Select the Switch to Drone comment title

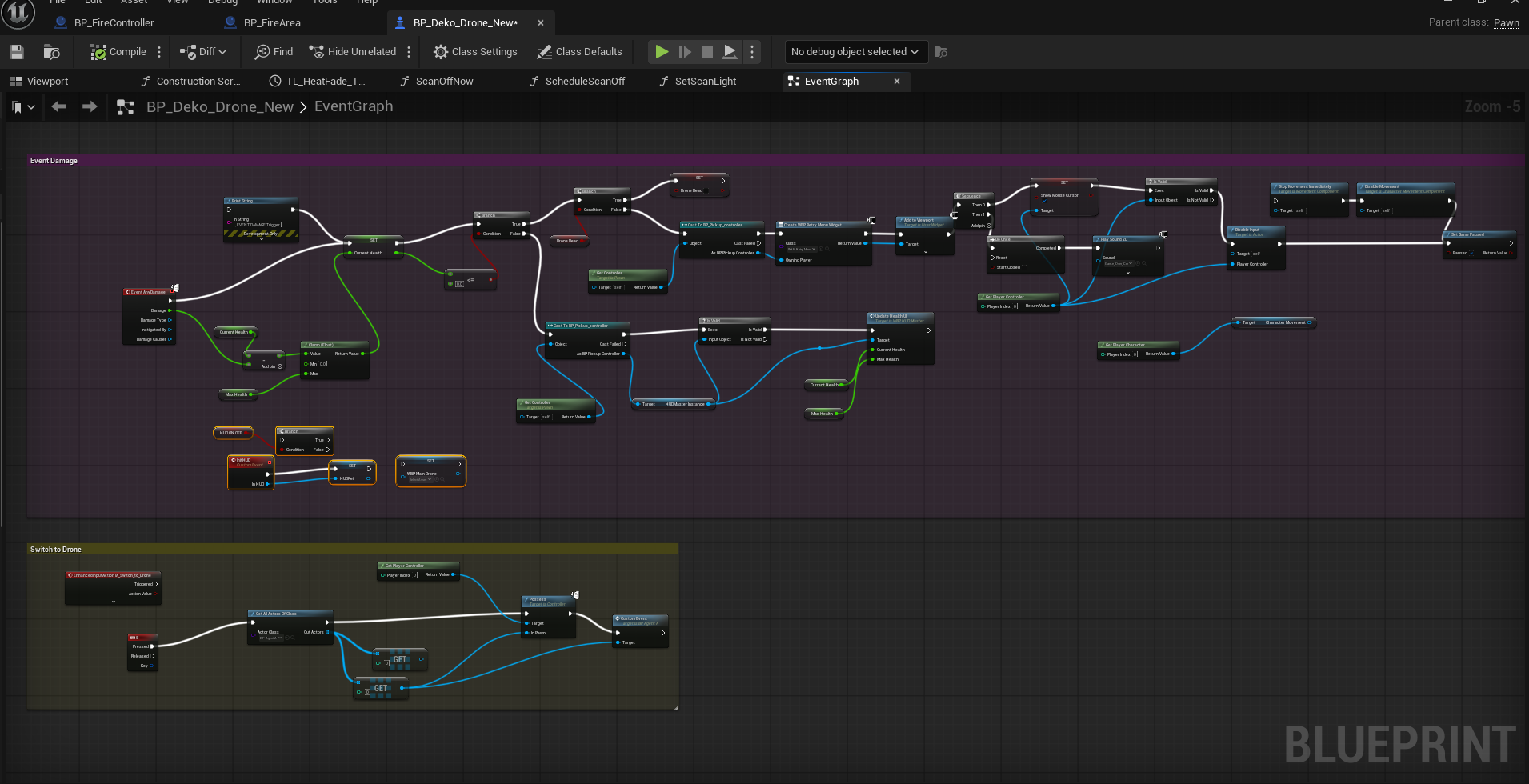55,550
